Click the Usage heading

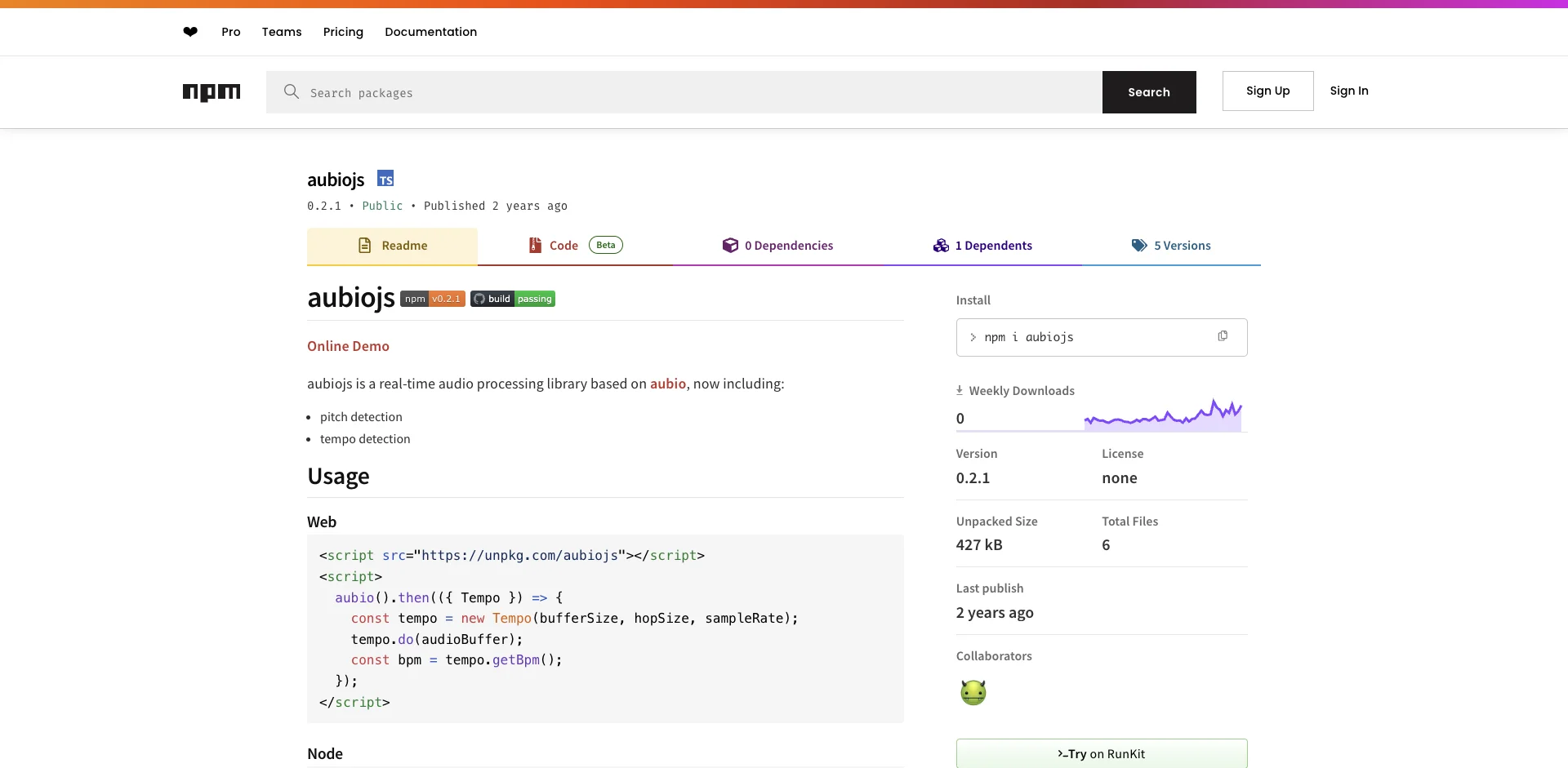coord(338,476)
